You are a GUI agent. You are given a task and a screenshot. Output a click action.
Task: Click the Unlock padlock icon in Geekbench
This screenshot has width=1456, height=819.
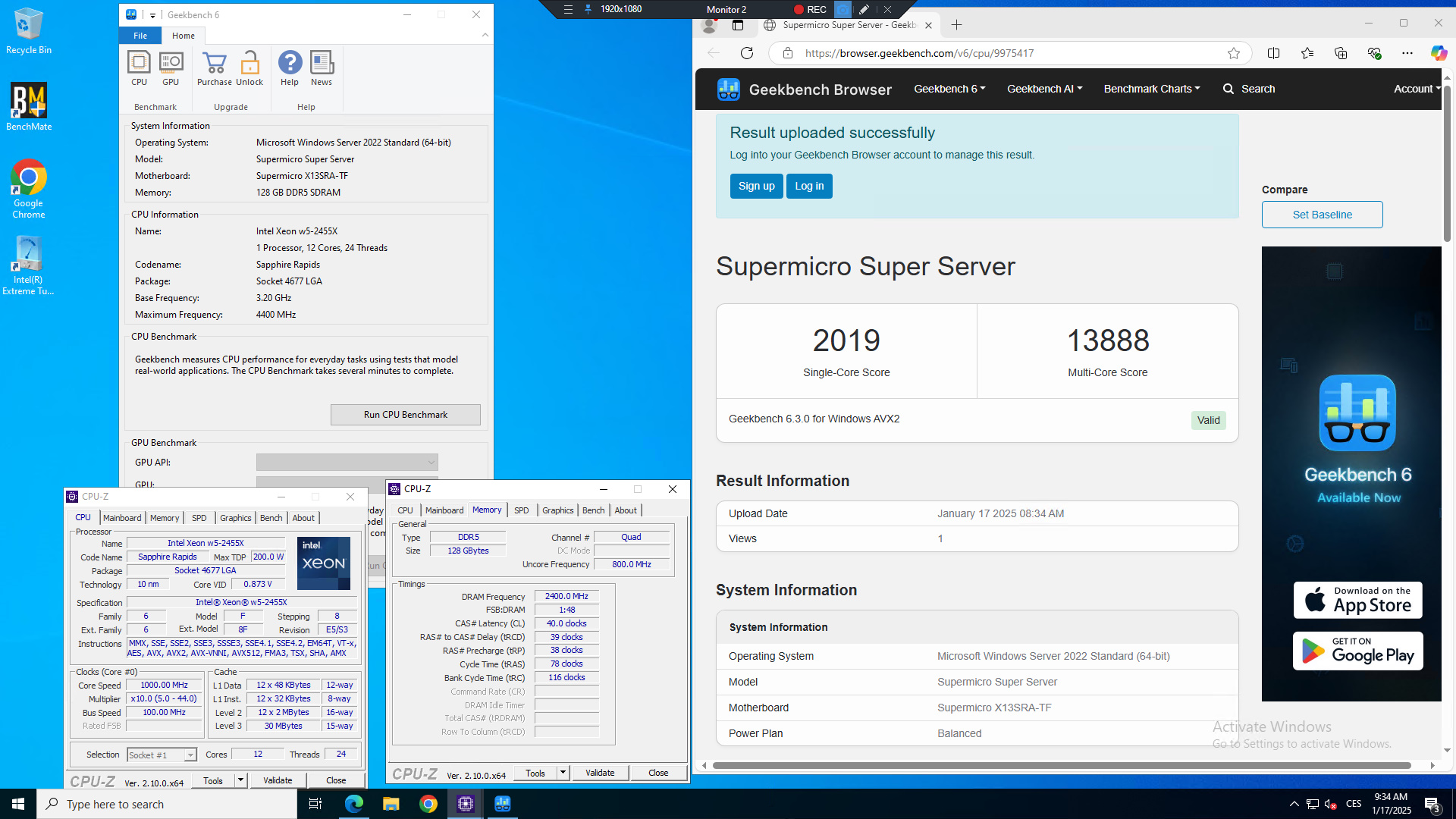point(249,67)
